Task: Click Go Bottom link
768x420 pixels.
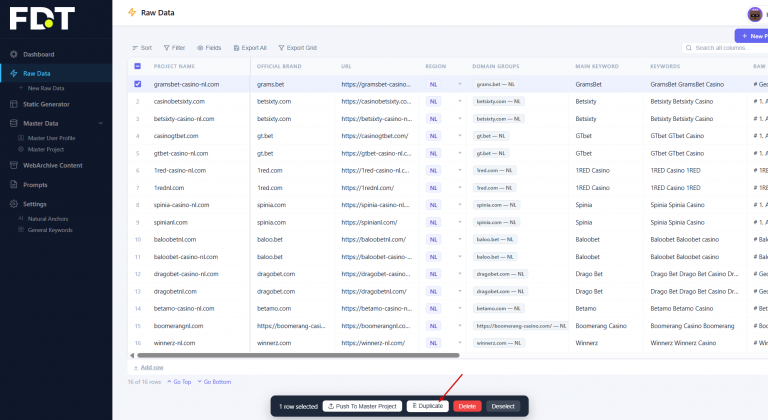Action: [x=214, y=382]
